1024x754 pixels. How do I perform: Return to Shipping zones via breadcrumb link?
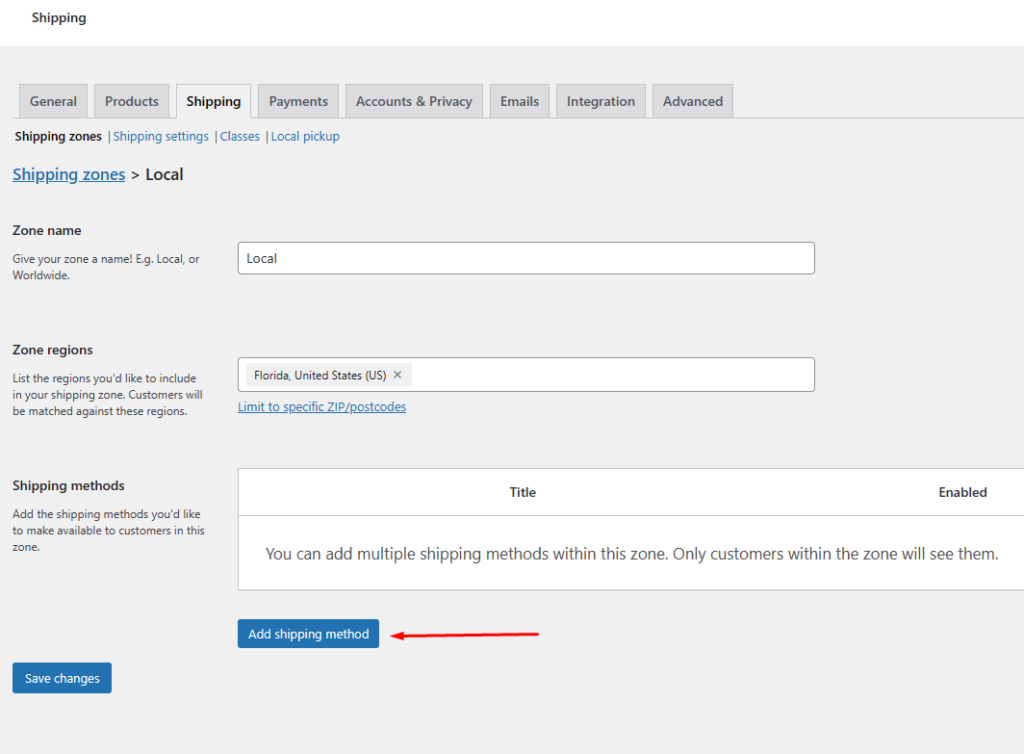pos(68,174)
